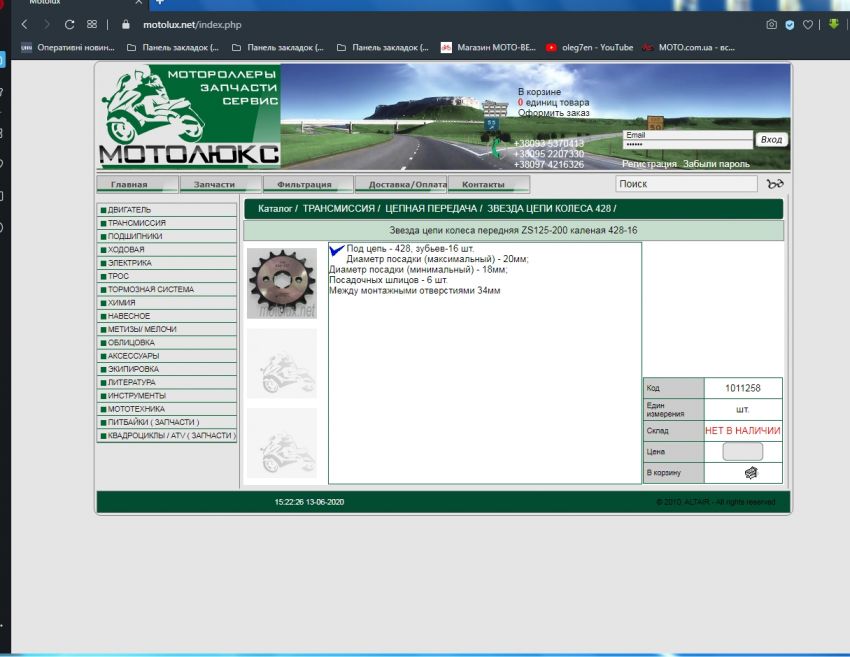Expand the ТОРМОЗНАЯ СИСТЕМА category

click(x=150, y=289)
